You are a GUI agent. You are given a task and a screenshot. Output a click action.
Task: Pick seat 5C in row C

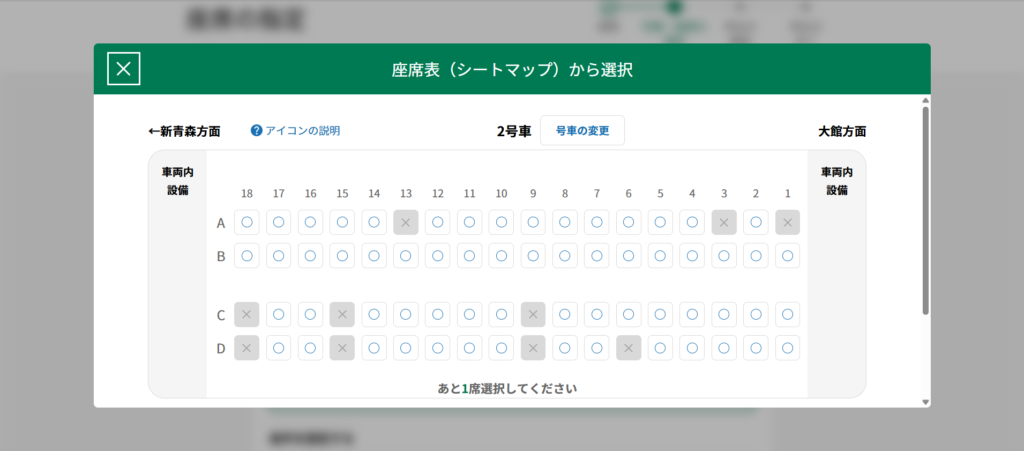click(660, 315)
